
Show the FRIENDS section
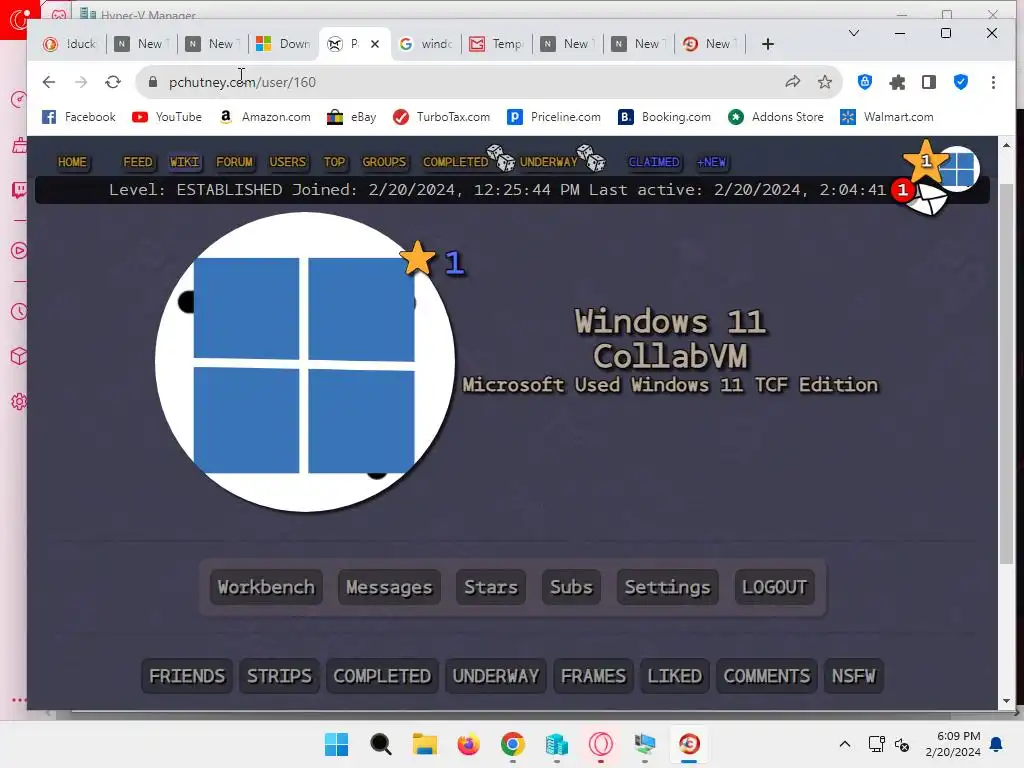point(187,676)
